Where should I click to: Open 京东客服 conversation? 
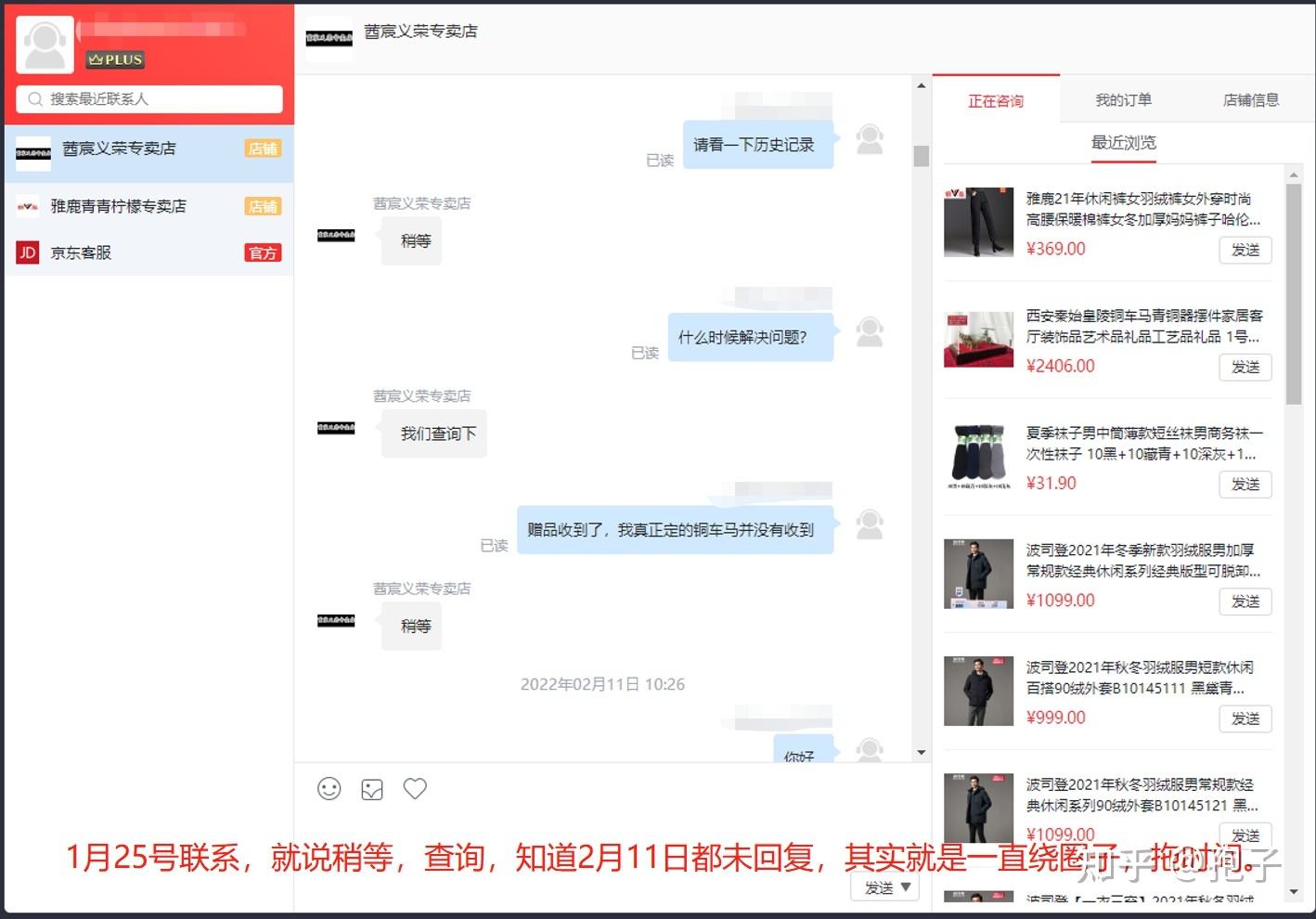click(149, 252)
